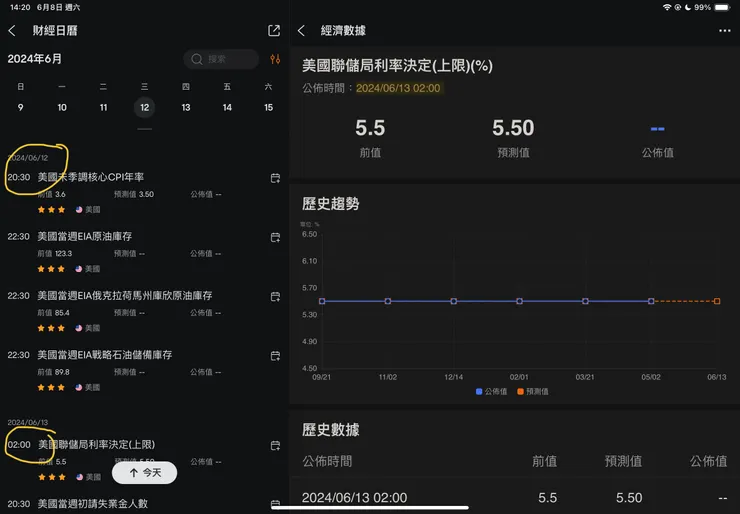Select date 10 in the week strip
The image size is (740, 514).
[62, 108]
